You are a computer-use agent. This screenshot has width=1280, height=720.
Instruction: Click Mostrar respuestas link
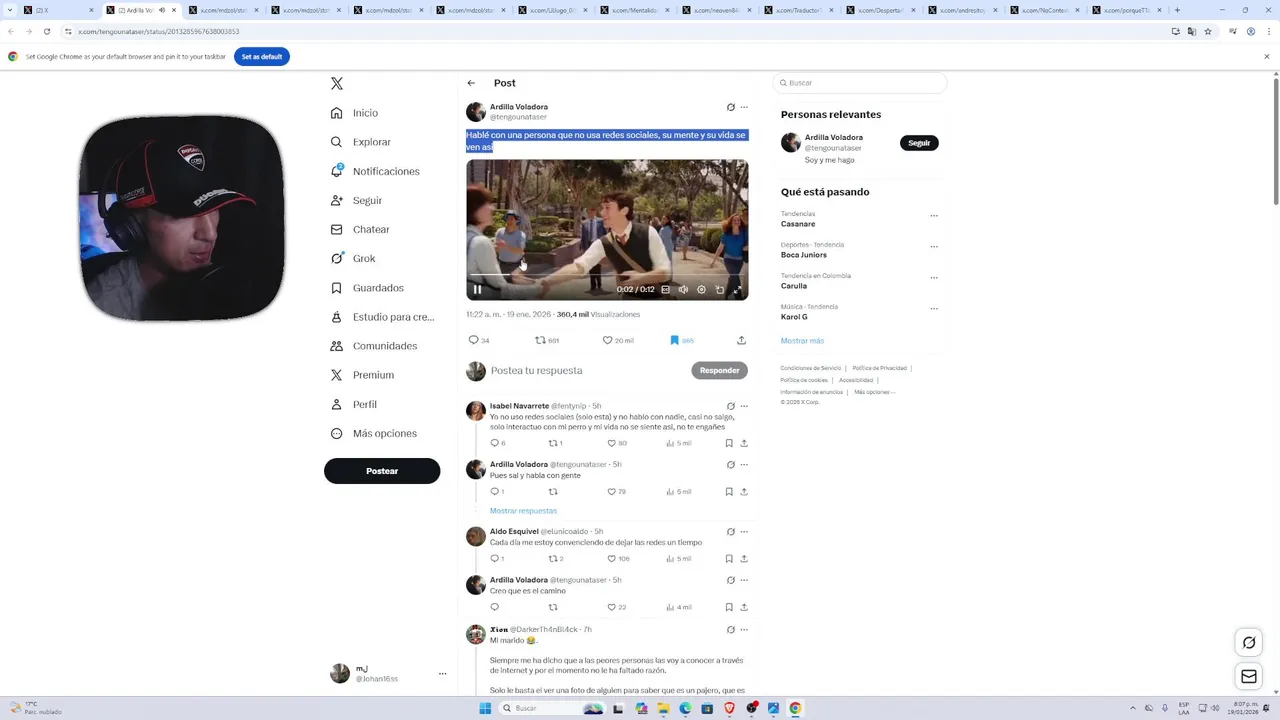(x=523, y=511)
